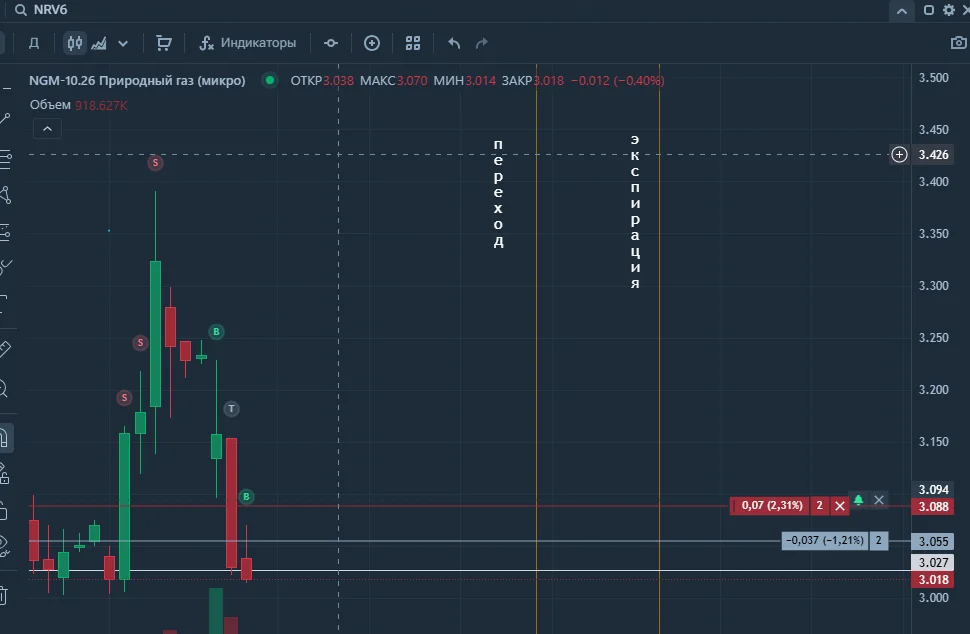The width and height of the screenshot is (970, 634).
Task: Redo the last chart action
Action: 481,43
